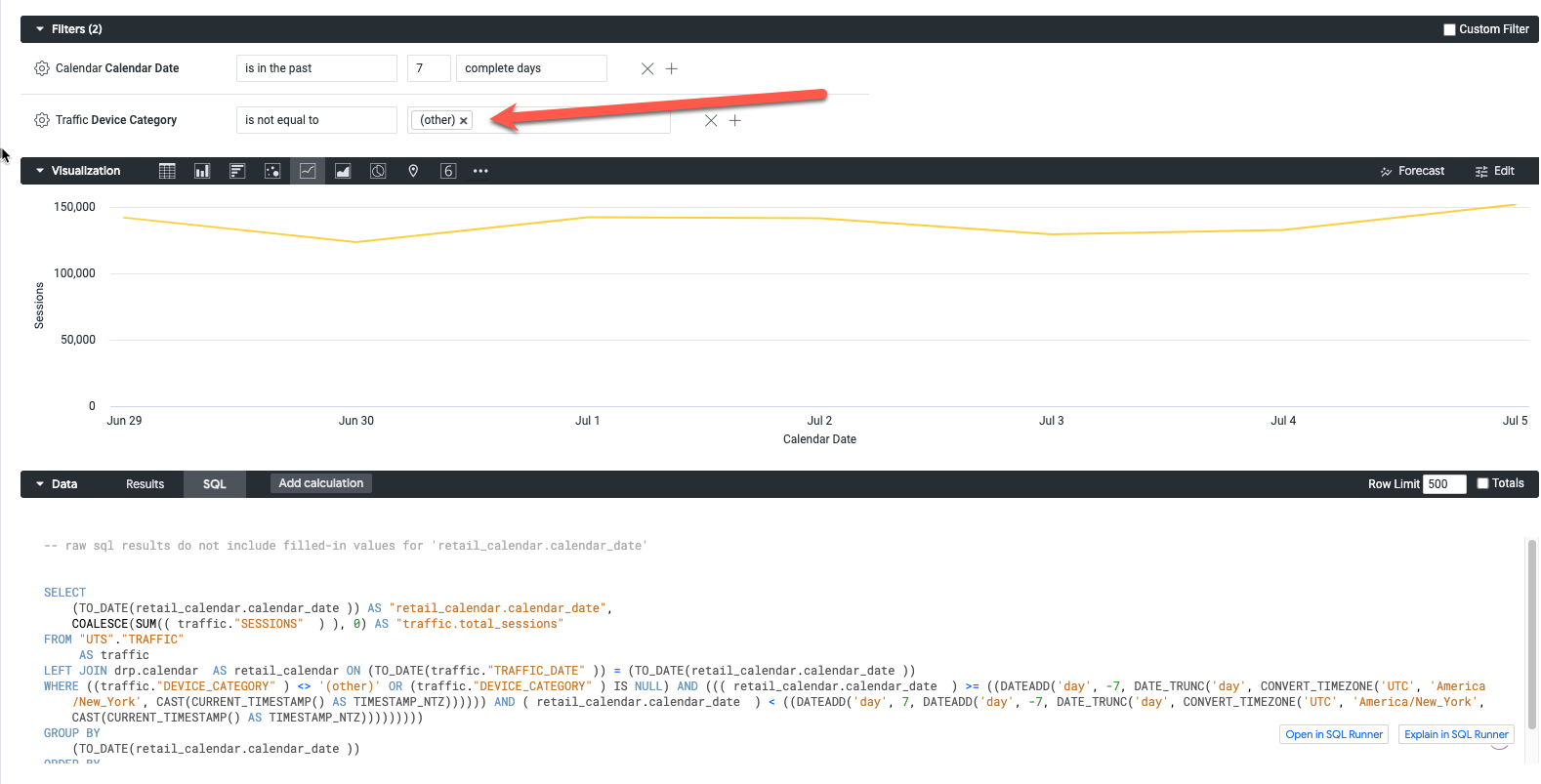Choose the horizontal bar chart icon
Screen dimensions: 1541x784
pos(237,171)
